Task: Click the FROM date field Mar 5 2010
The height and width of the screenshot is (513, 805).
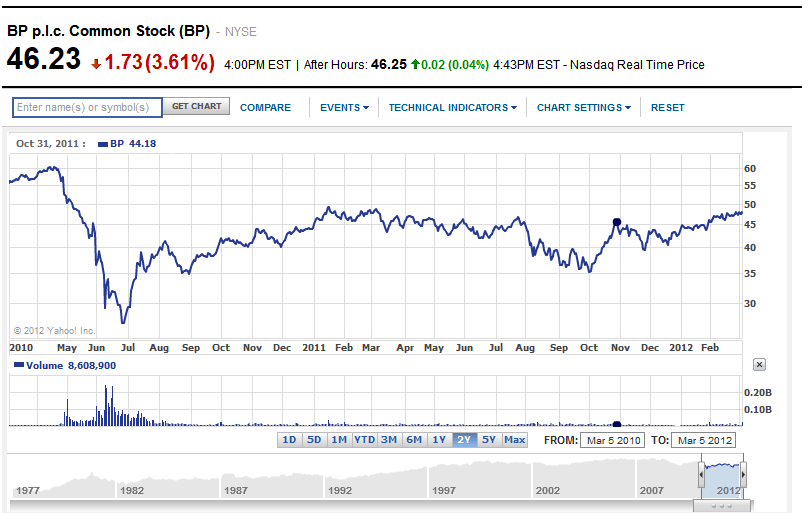Action: (612, 441)
